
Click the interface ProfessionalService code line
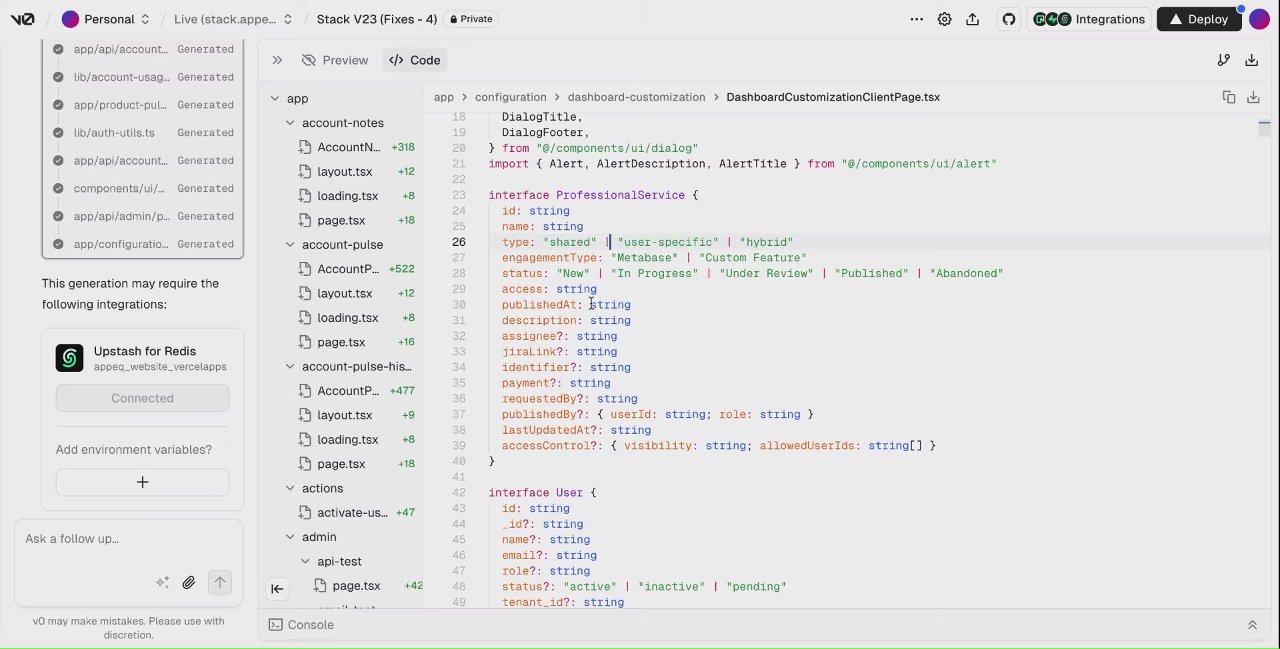[x=593, y=195]
